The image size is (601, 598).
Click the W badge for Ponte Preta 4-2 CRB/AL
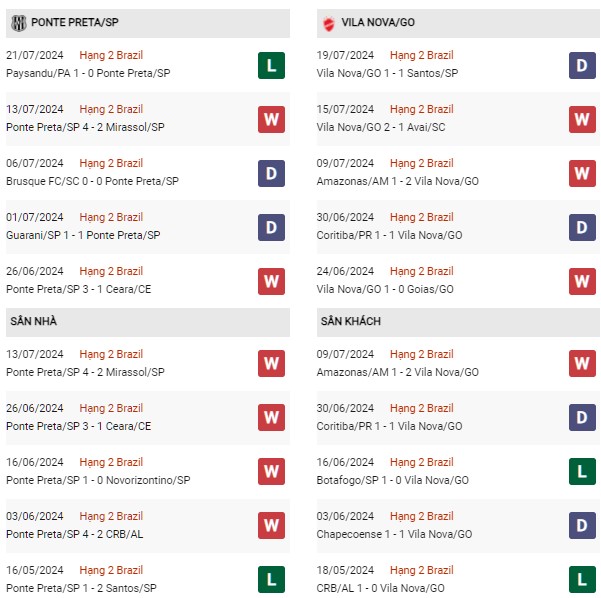tap(271, 526)
